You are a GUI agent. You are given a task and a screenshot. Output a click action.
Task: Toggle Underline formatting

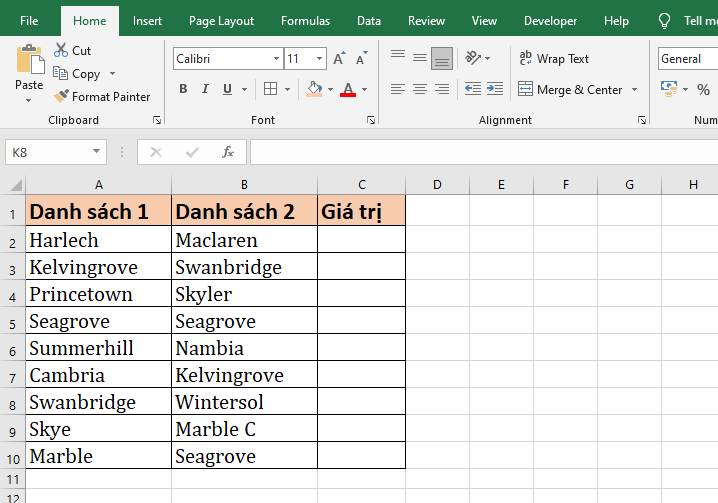pos(227,89)
